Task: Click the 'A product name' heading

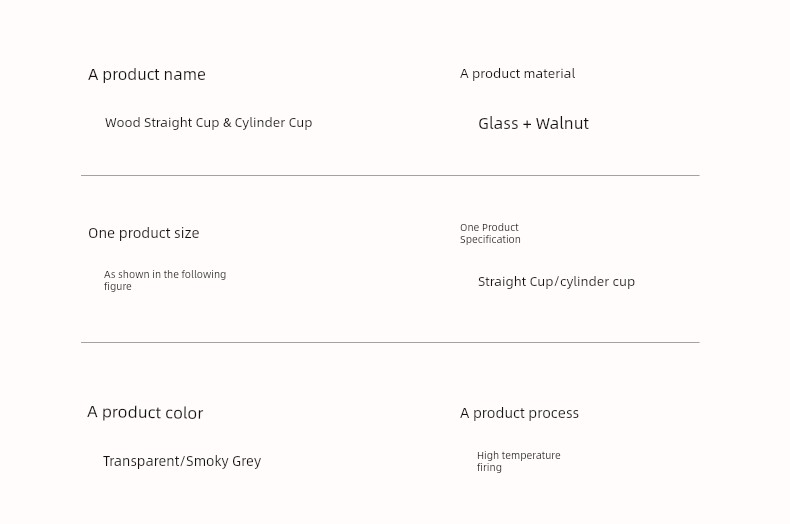Action: tap(147, 75)
